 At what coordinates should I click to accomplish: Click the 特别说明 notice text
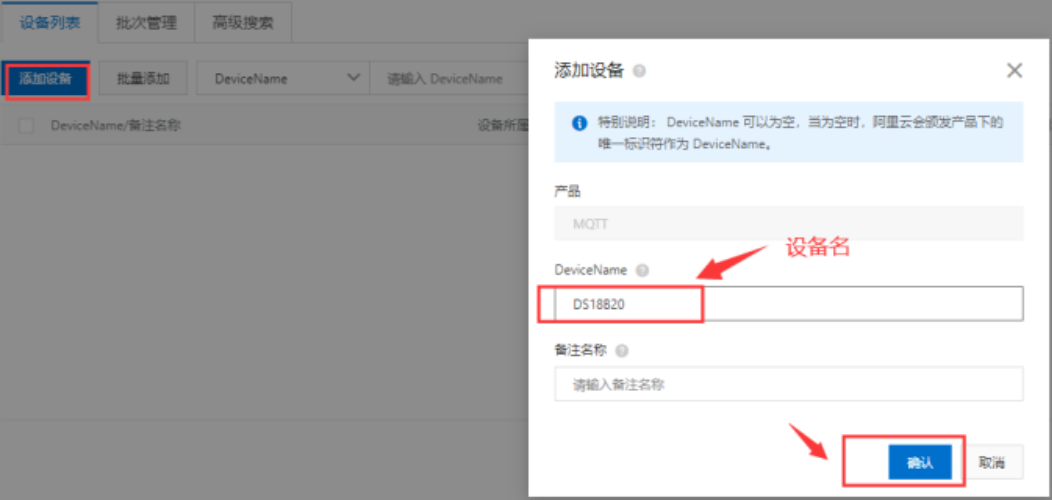(x=800, y=133)
